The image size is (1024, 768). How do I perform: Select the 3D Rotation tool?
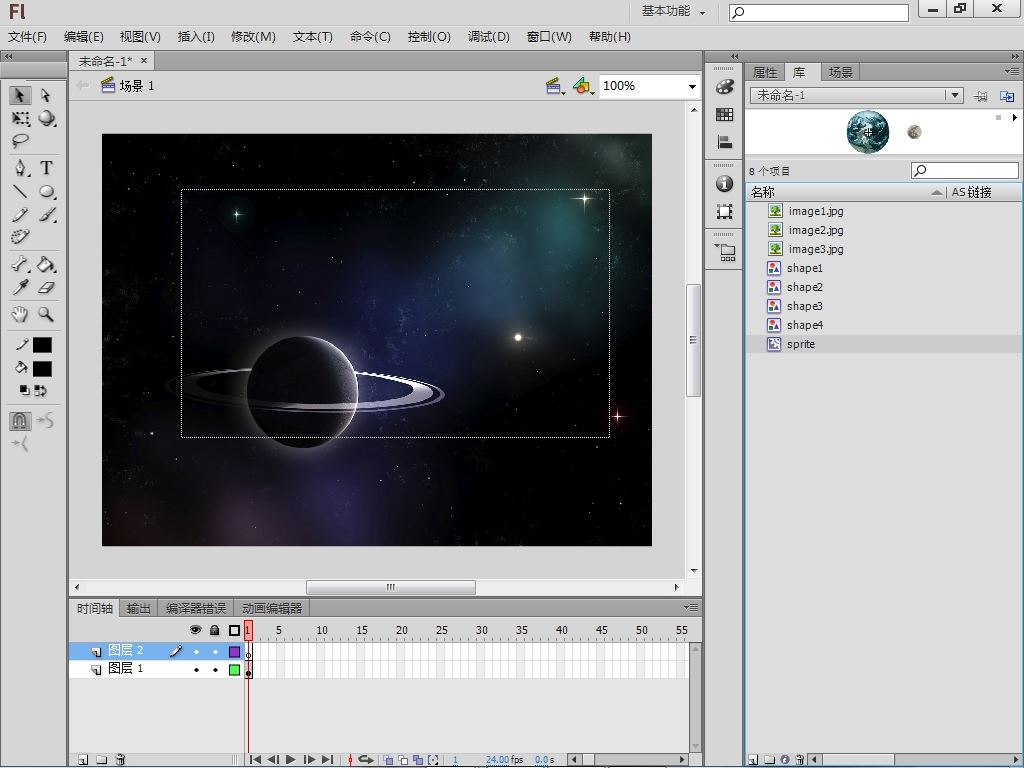pos(46,118)
